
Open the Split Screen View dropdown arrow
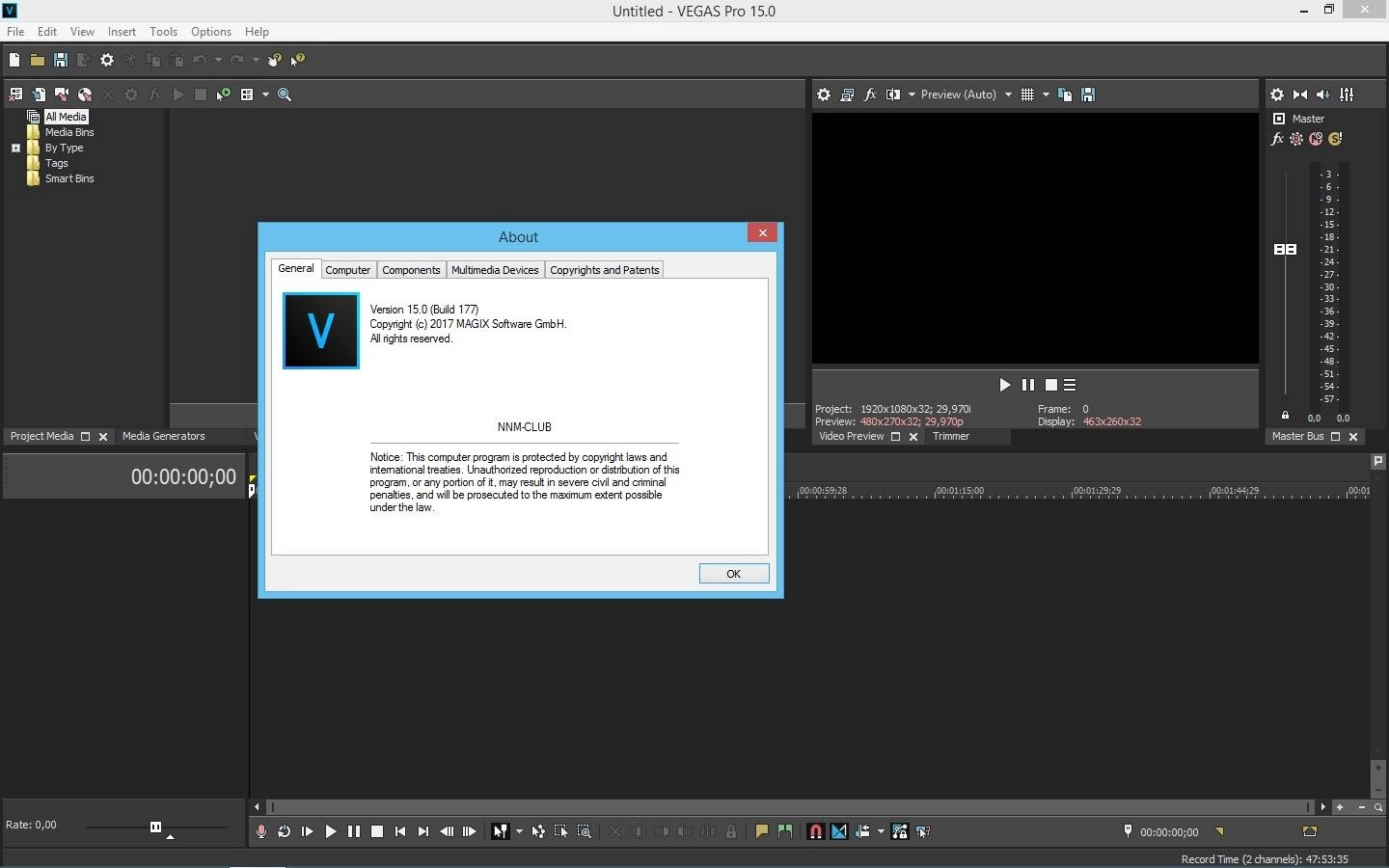tap(912, 95)
